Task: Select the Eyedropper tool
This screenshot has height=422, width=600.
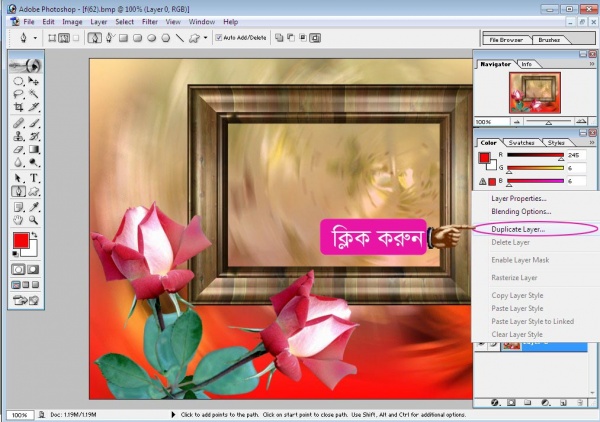Action: (x=34, y=207)
